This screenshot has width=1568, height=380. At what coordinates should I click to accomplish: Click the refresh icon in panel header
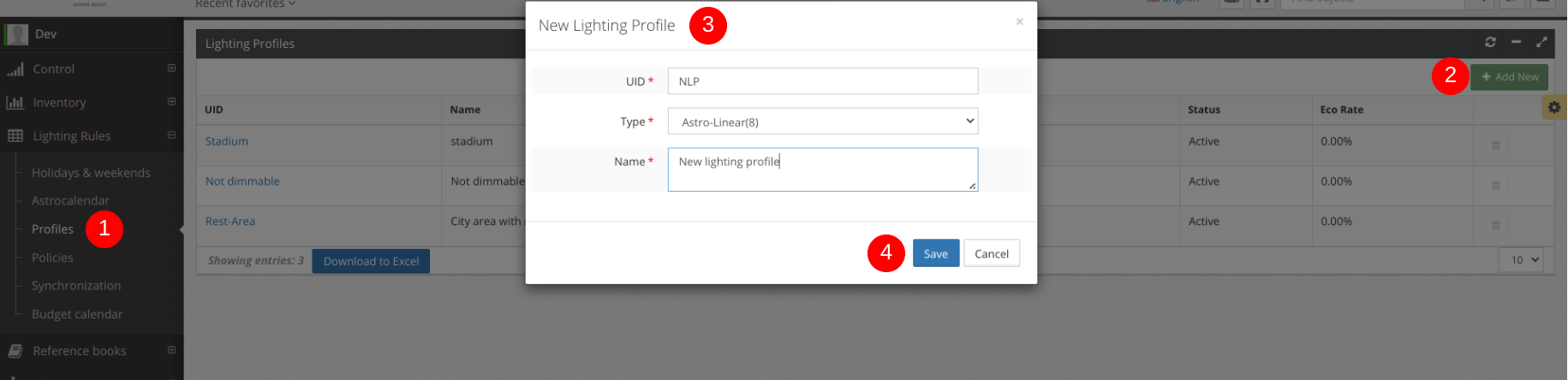tap(1490, 42)
